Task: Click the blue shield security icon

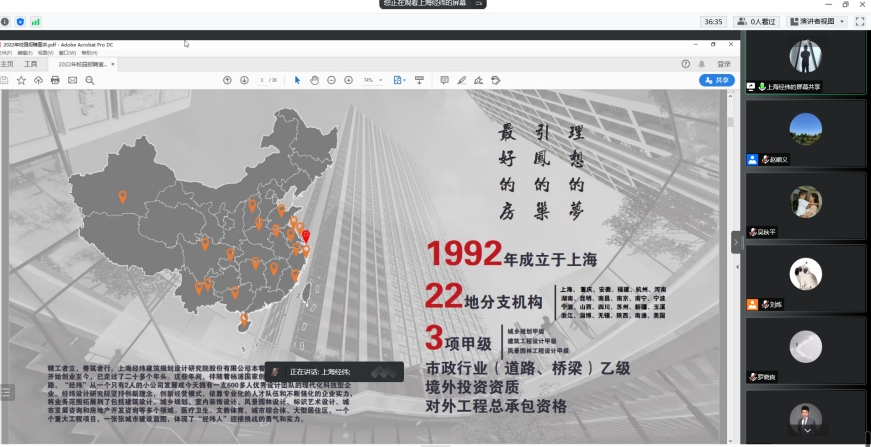Action: (21, 22)
